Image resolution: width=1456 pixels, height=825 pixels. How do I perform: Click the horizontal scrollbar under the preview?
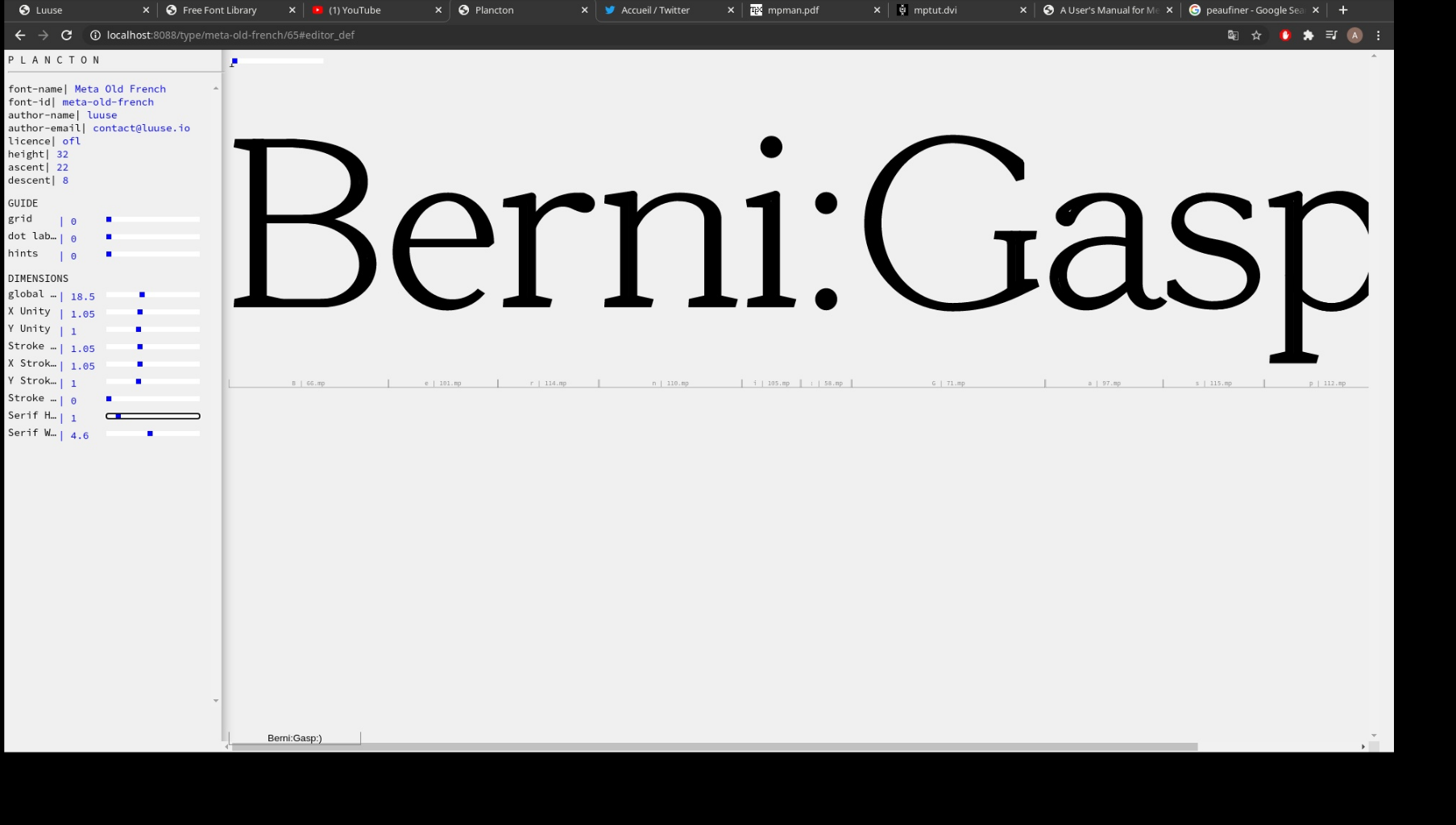(x=714, y=747)
